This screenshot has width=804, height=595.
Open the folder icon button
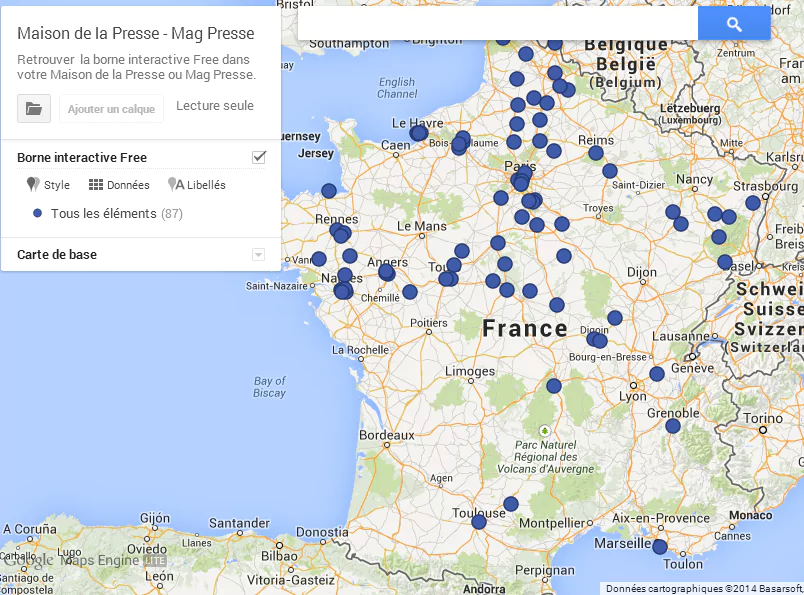[34, 108]
